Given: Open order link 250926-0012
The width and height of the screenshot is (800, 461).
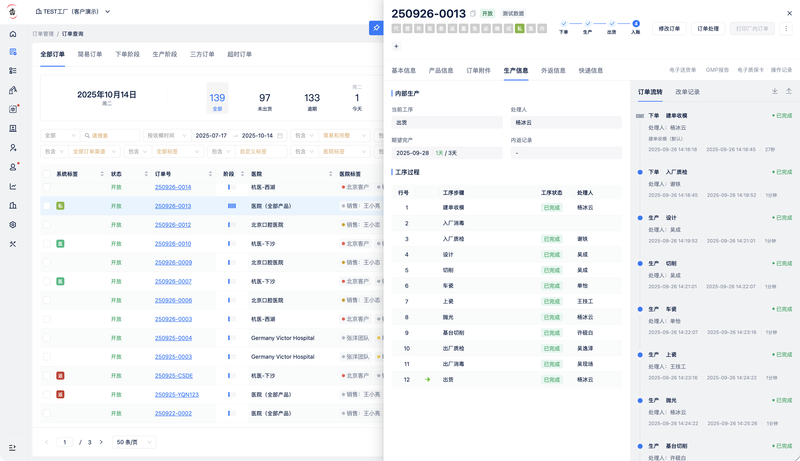Looking at the screenshot, I should coord(172,225).
